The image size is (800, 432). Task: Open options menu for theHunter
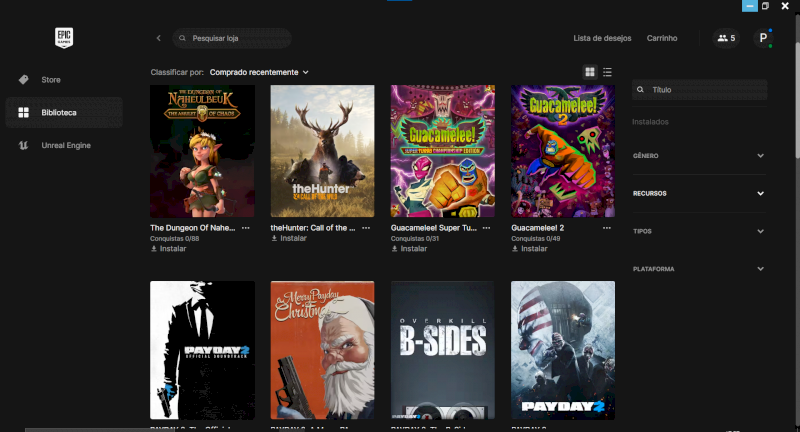coord(366,228)
